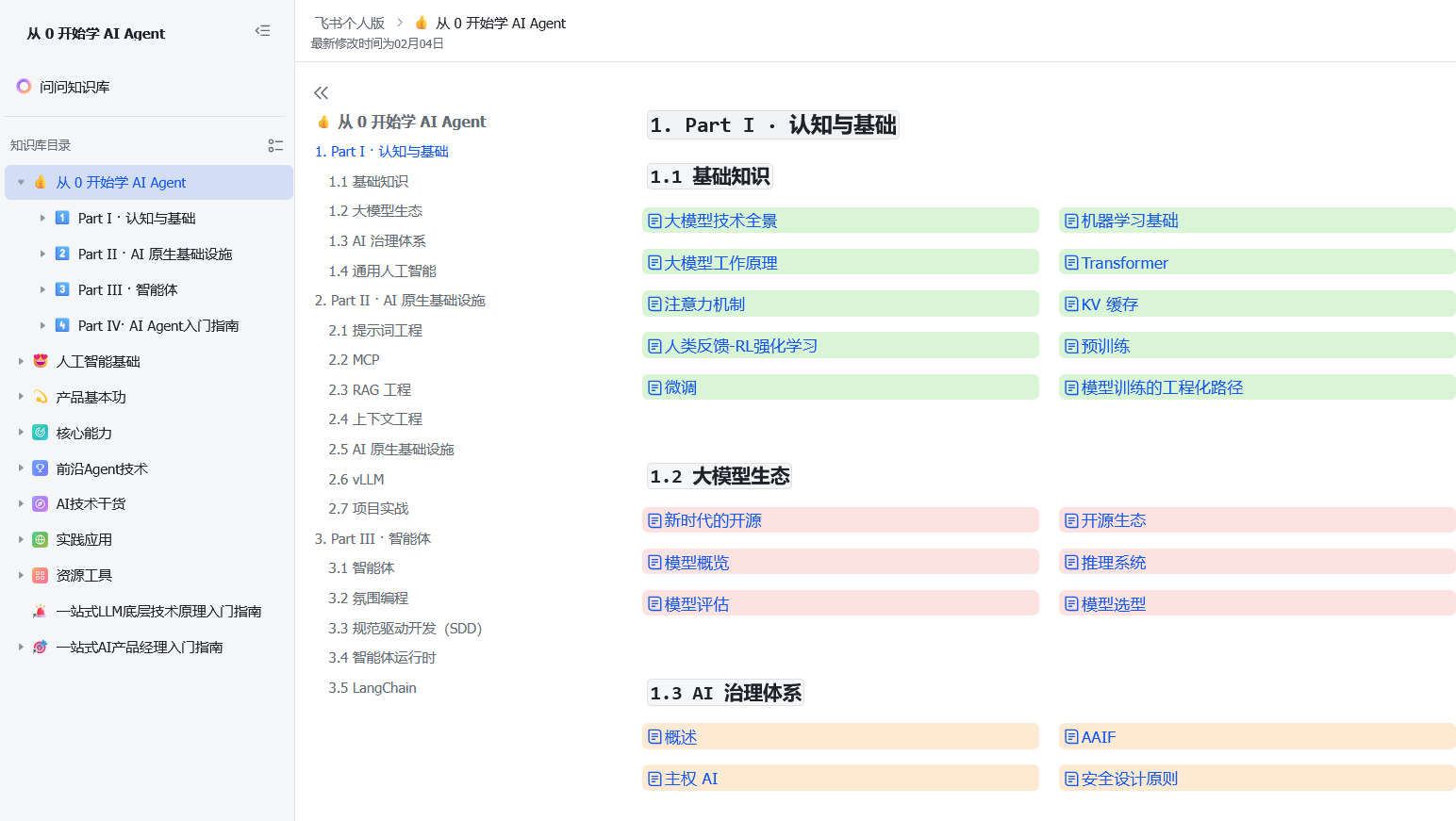Jump to 3.3 规范驱动开发 (SDD) outline entry
1456x821 pixels.
pos(405,629)
